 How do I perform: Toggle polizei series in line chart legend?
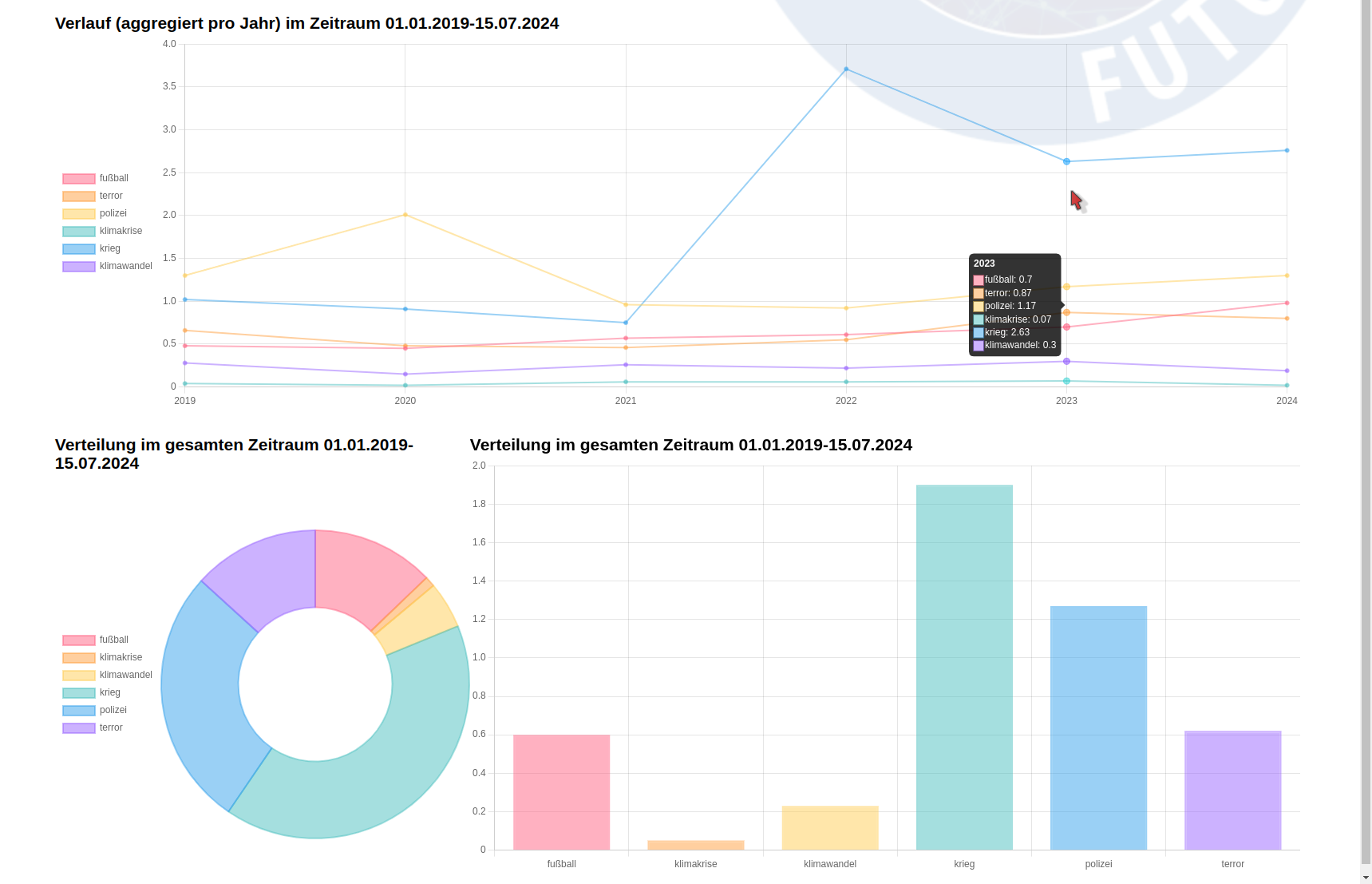coord(95,213)
